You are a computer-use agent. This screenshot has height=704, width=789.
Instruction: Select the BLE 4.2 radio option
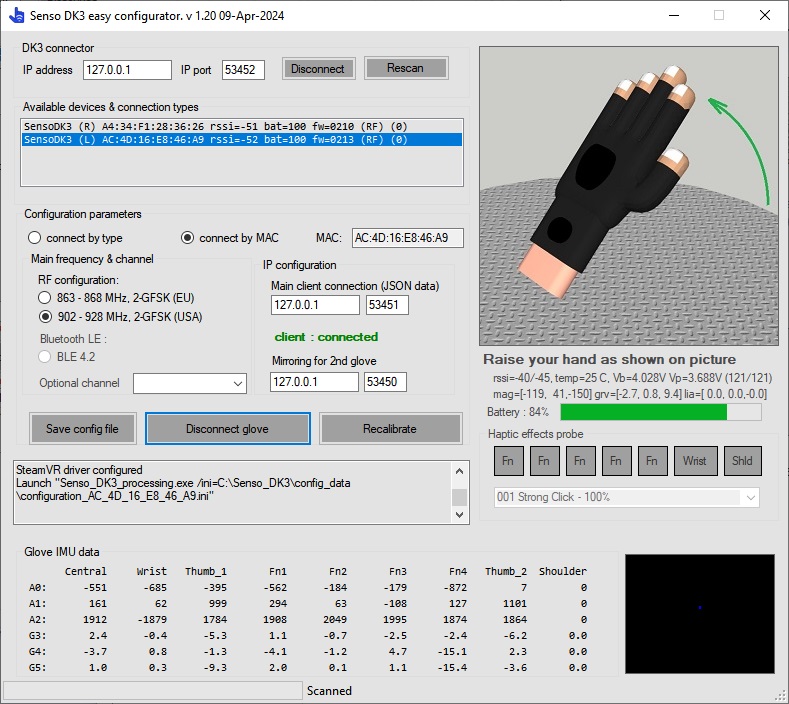(x=45, y=357)
